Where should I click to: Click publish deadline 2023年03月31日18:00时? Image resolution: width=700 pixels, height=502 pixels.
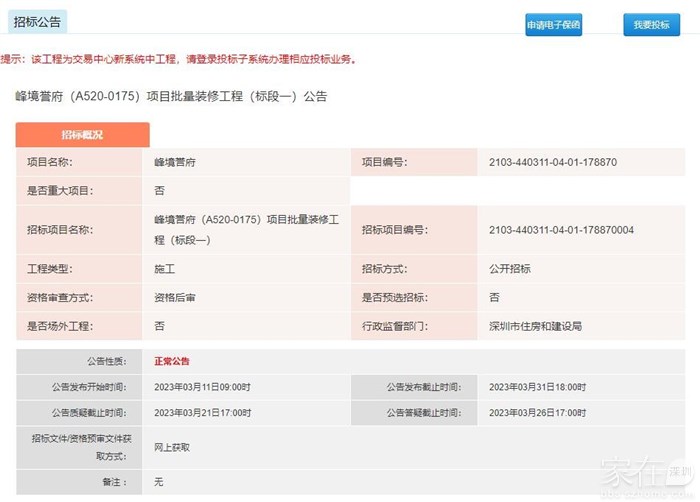[x=538, y=386]
